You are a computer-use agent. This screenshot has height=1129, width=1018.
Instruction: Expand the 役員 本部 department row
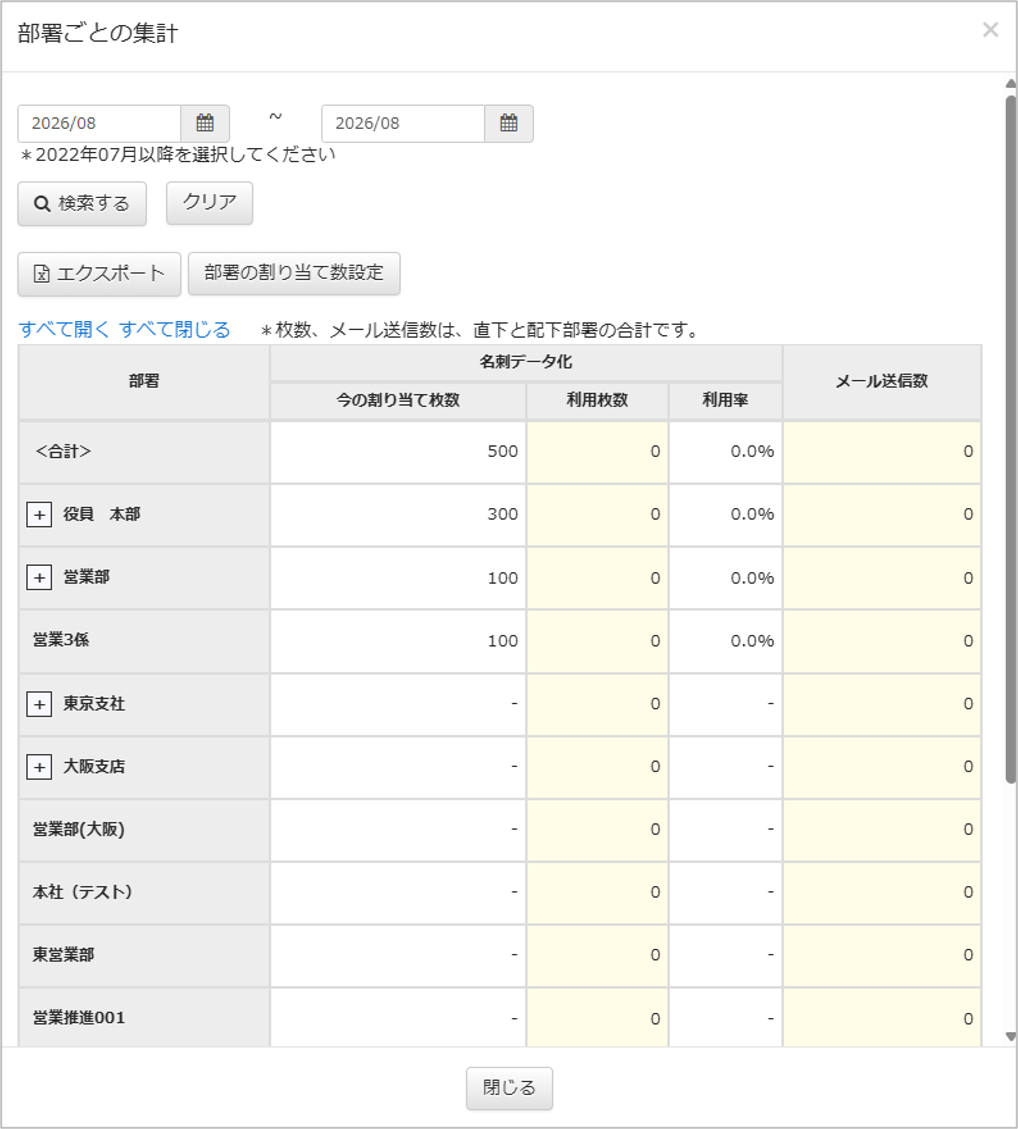(x=40, y=515)
